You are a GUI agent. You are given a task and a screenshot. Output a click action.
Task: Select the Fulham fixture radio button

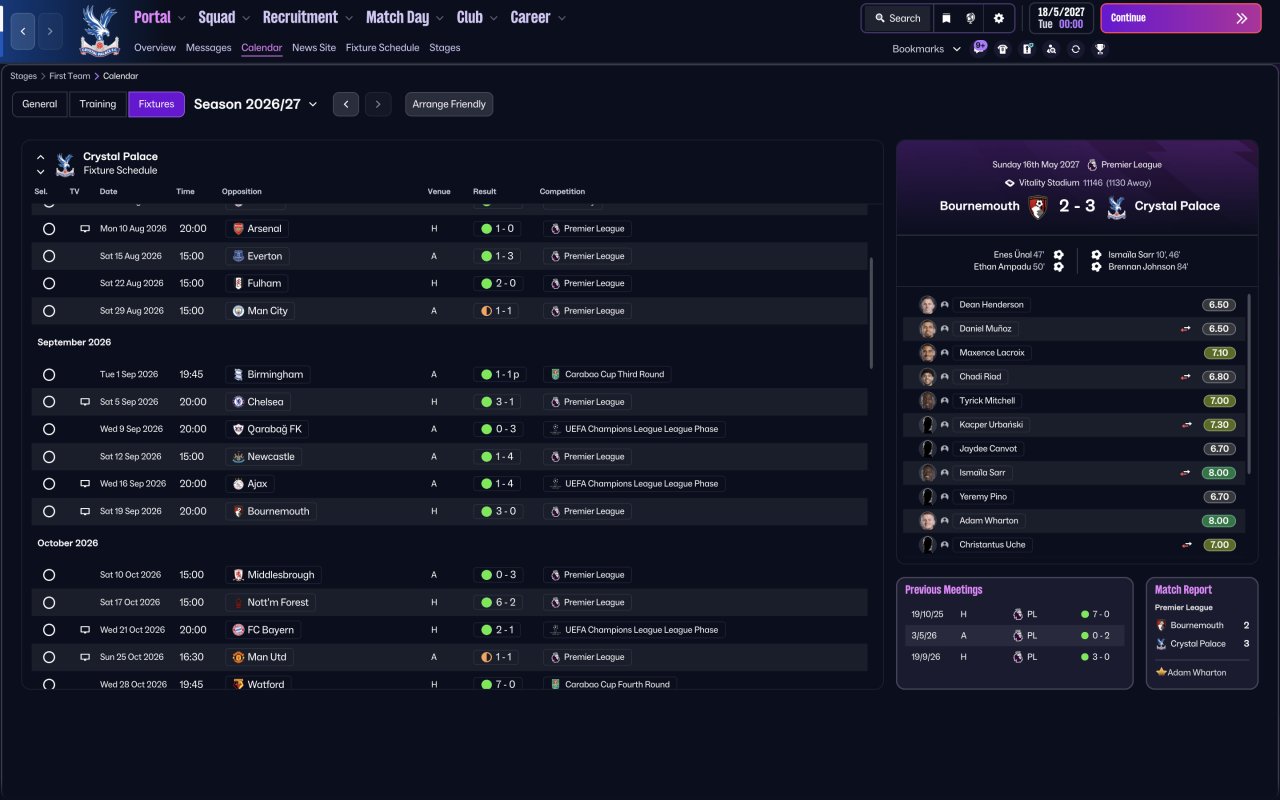coord(48,284)
